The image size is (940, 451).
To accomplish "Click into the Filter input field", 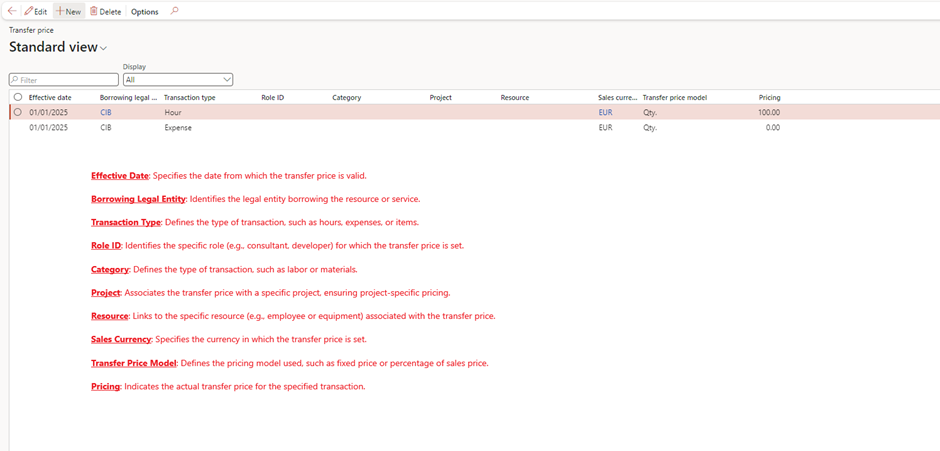I will pos(64,80).
